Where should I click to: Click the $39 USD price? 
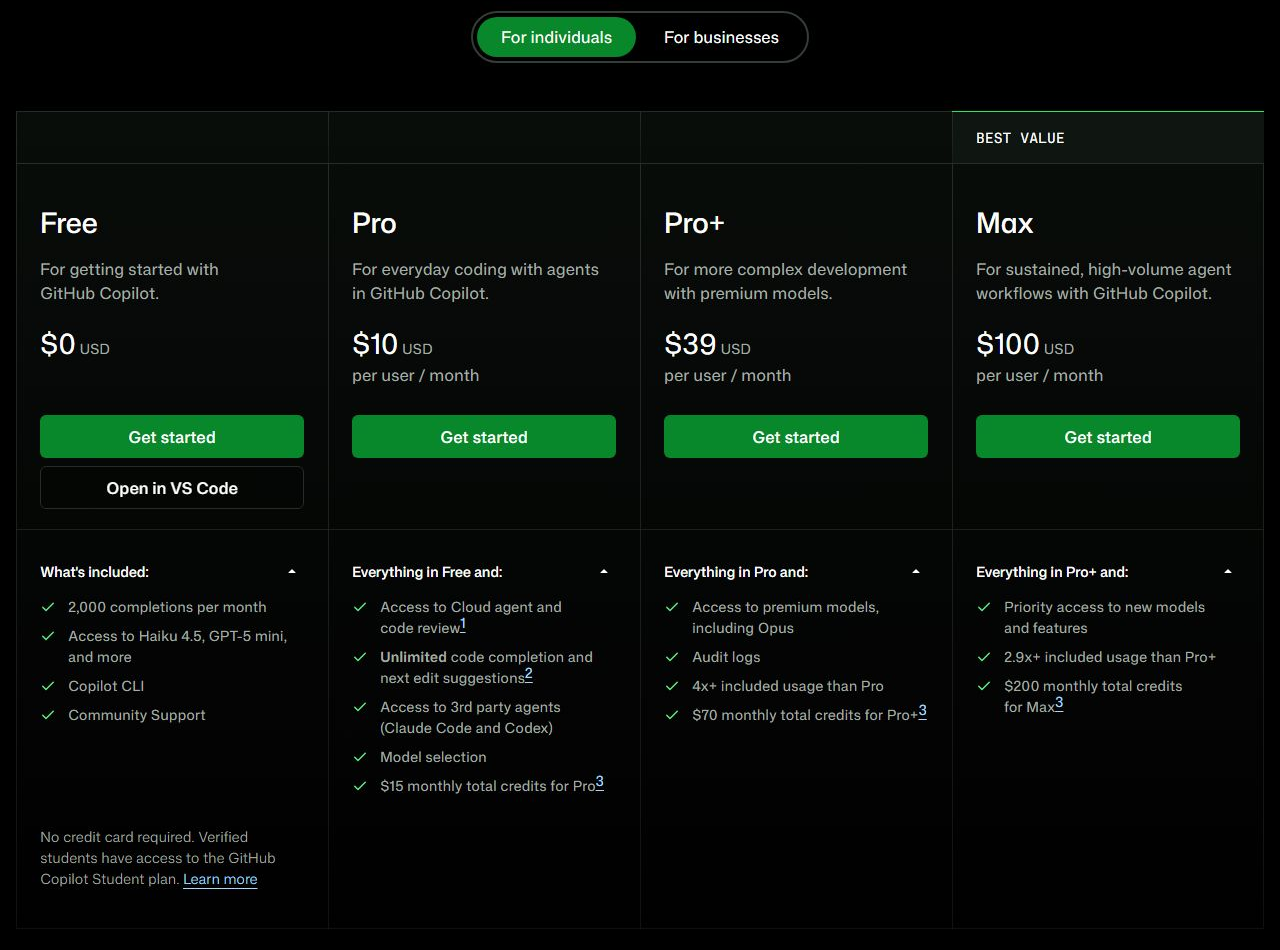pyautogui.click(x=707, y=345)
